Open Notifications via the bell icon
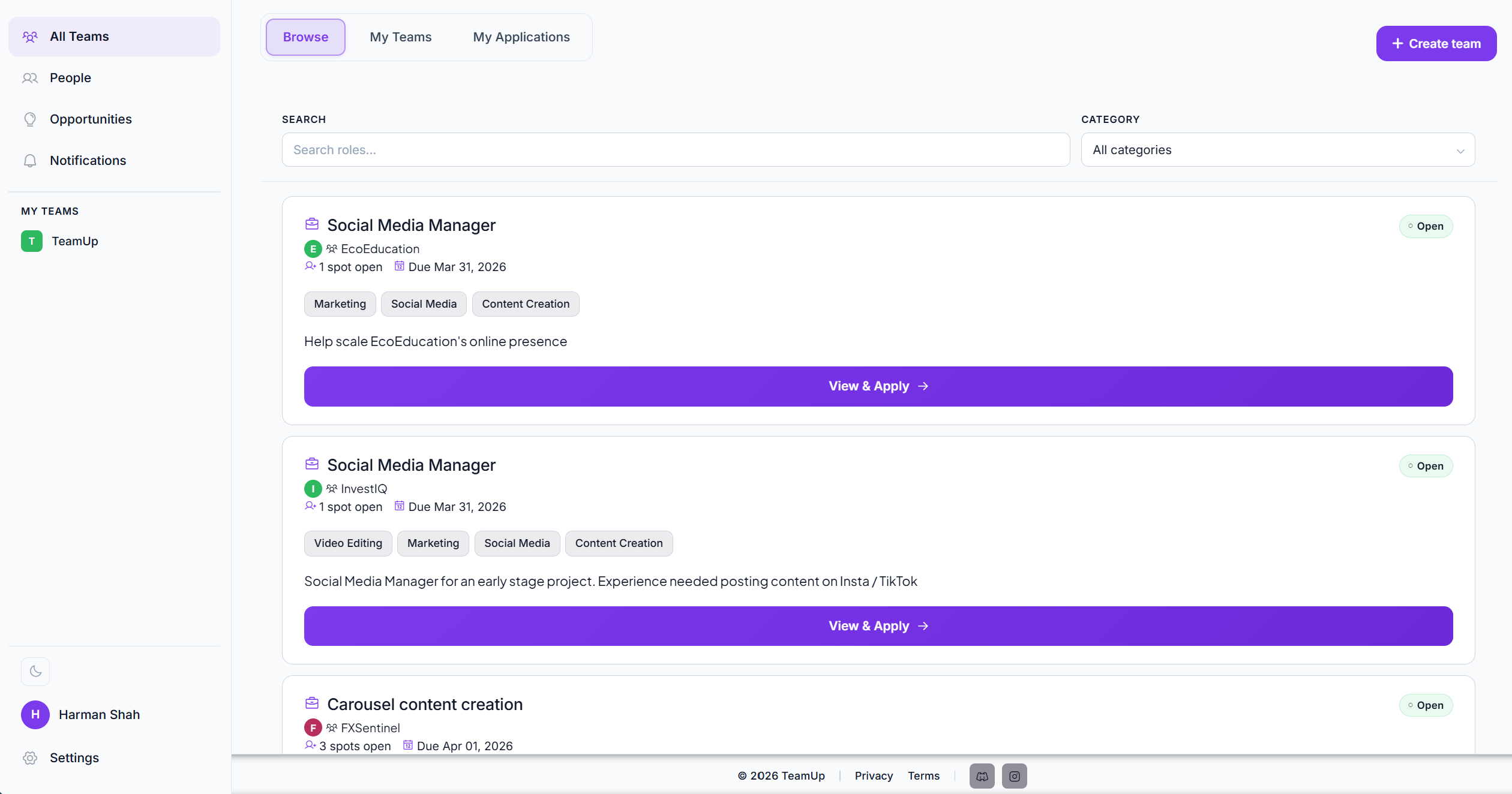 coord(30,160)
